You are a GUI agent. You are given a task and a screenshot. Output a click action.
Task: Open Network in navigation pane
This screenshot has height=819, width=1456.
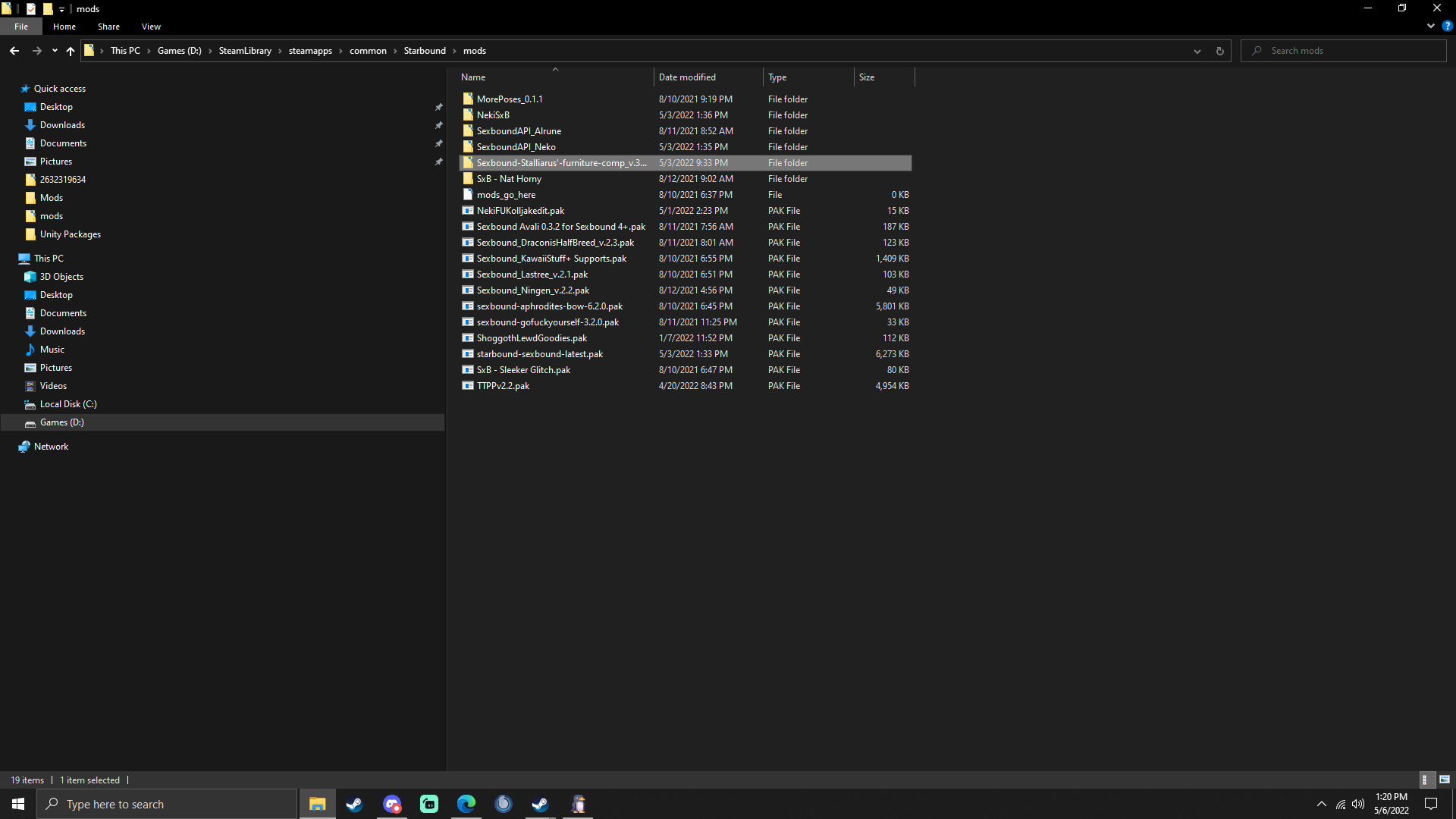[51, 447]
